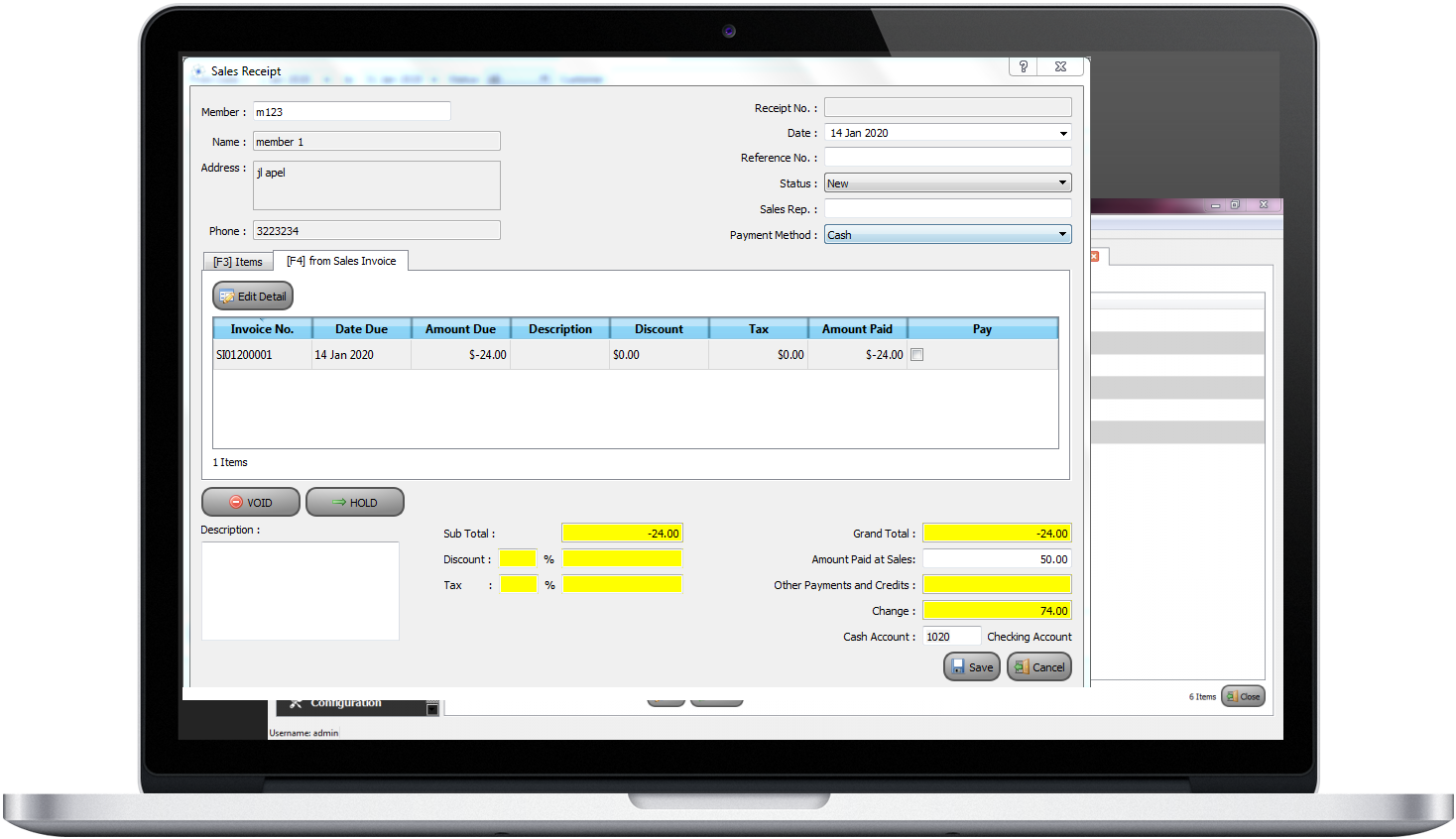Open the Date dropdown

point(1062,133)
